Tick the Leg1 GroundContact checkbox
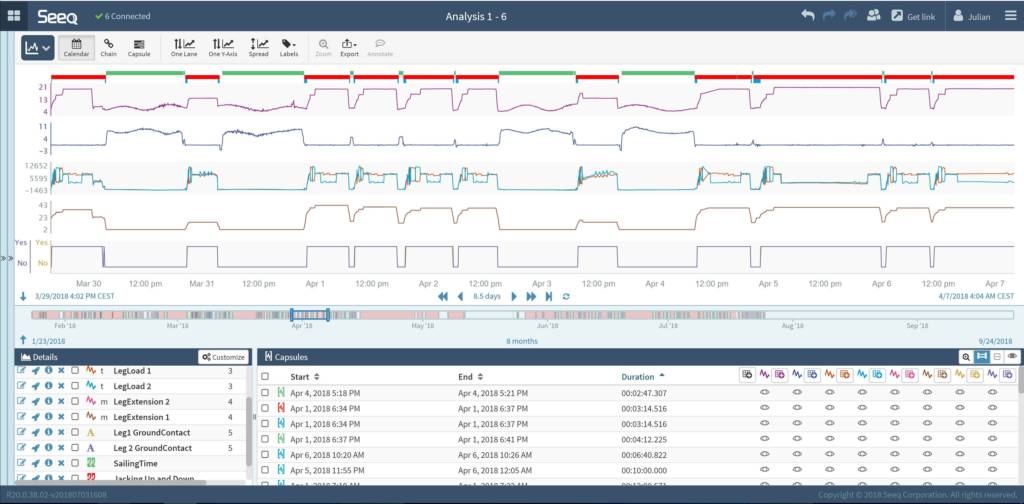Viewport: 1024px width, 504px height. point(75,432)
